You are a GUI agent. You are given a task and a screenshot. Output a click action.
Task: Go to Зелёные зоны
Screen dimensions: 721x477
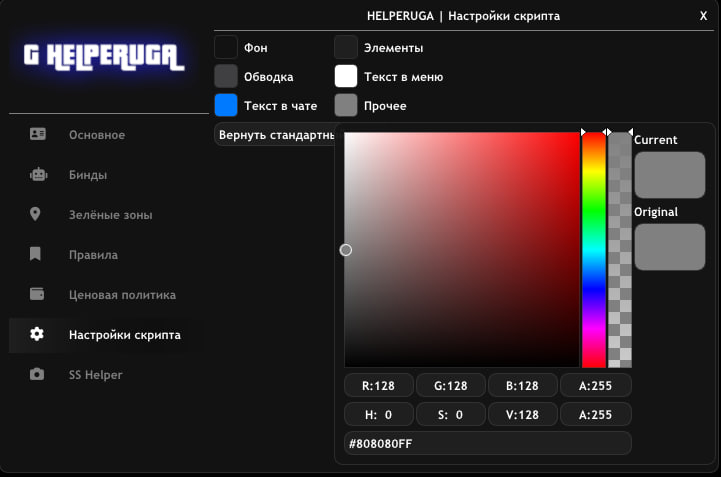tap(109, 215)
